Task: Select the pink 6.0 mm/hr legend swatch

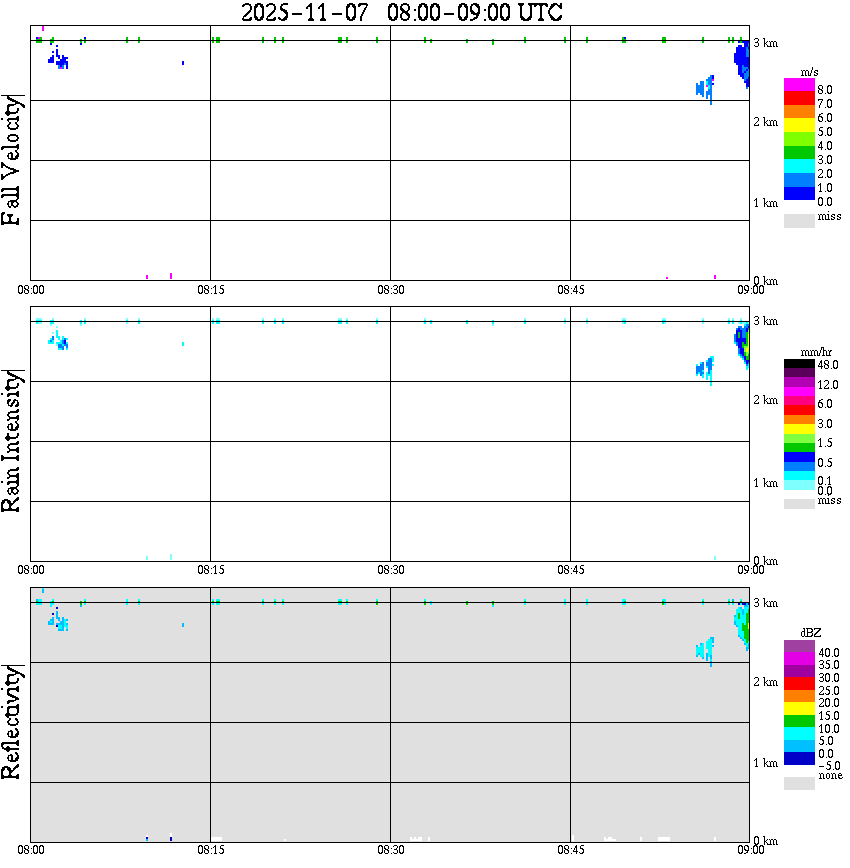Action: tap(799, 401)
